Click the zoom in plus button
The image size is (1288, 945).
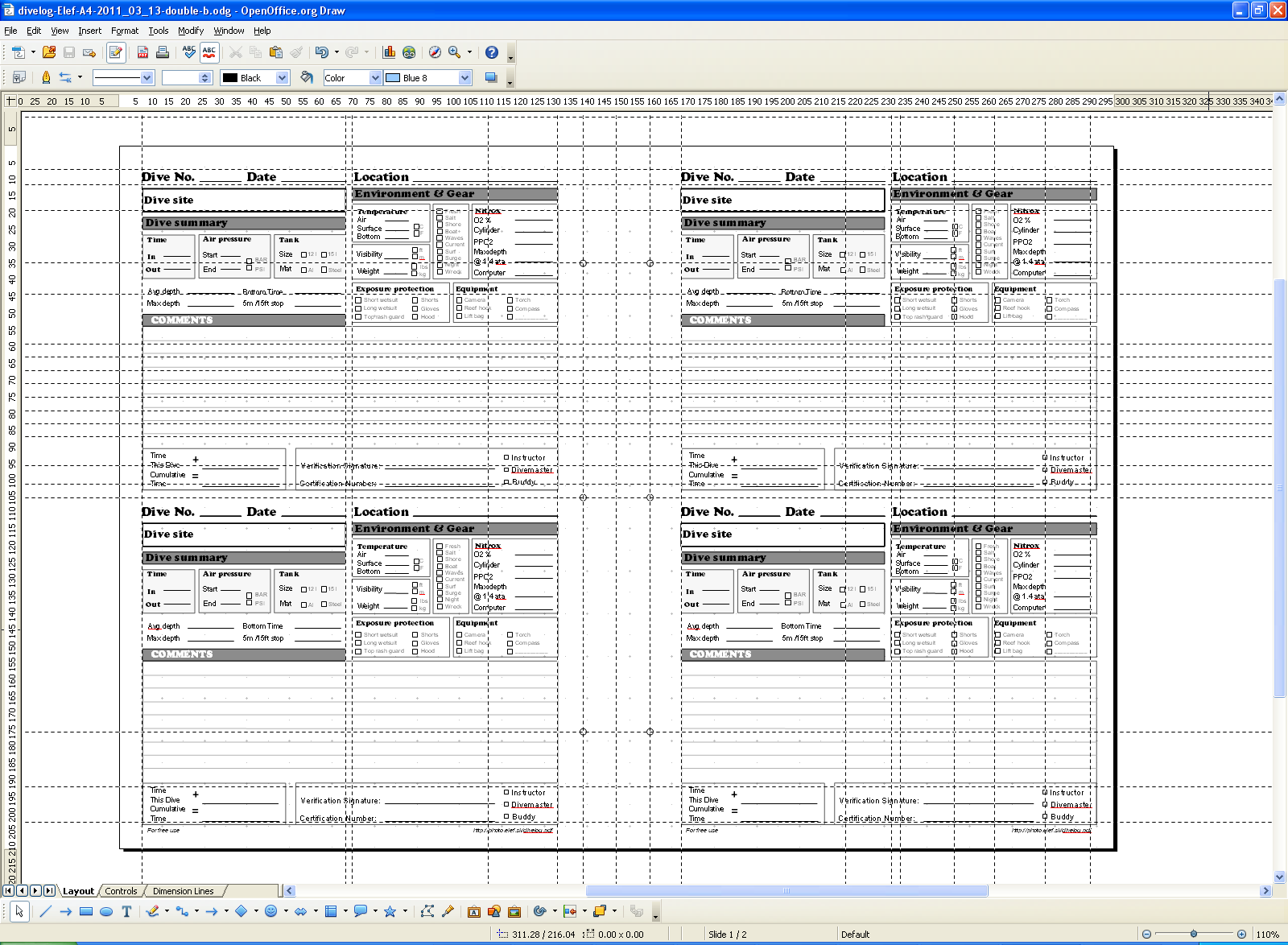1241,935
